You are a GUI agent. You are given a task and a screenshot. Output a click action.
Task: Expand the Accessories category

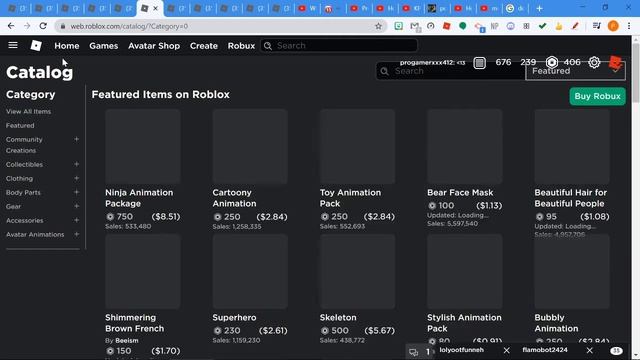76,220
